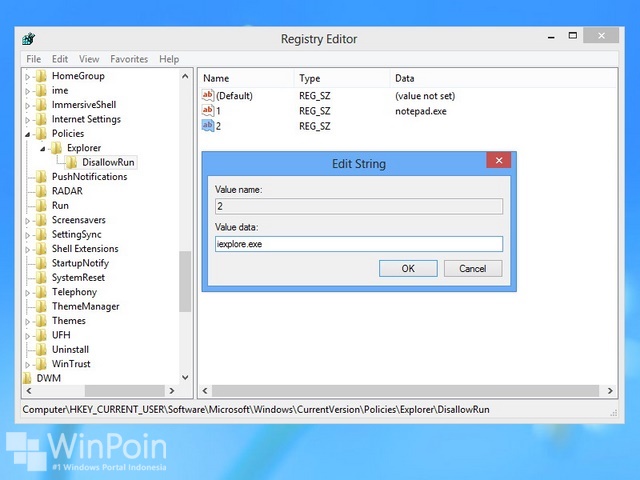Click the SystemReset folder icon

[41, 278]
